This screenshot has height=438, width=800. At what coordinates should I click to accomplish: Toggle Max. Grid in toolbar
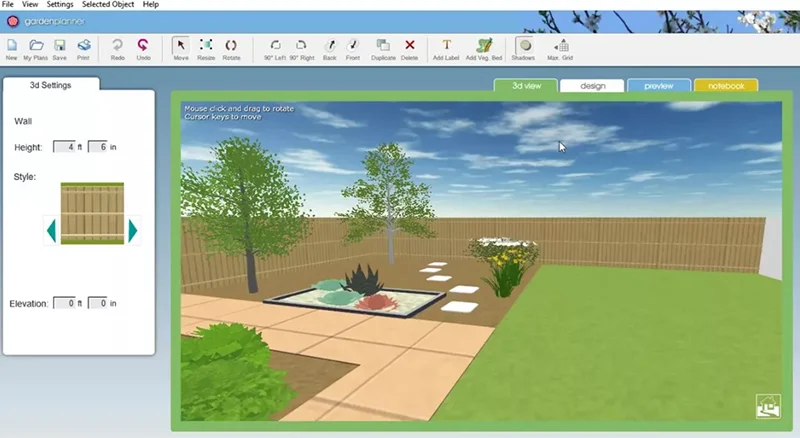tap(560, 46)
